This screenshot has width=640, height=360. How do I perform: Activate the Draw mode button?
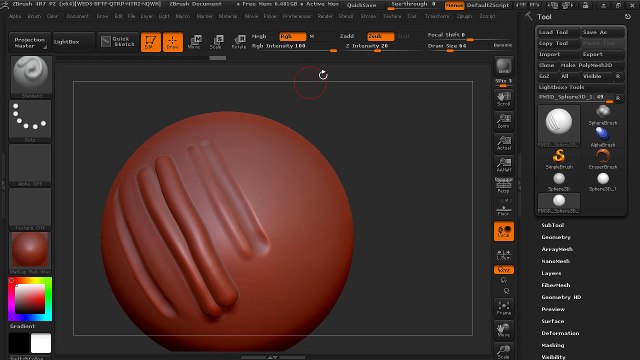(x=173, y=42)
